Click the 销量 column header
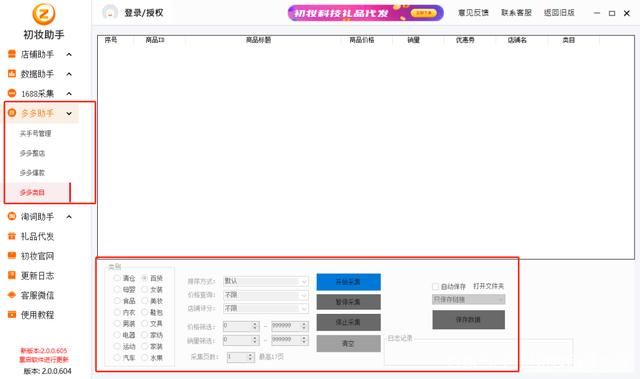 (x=413, y=40)
